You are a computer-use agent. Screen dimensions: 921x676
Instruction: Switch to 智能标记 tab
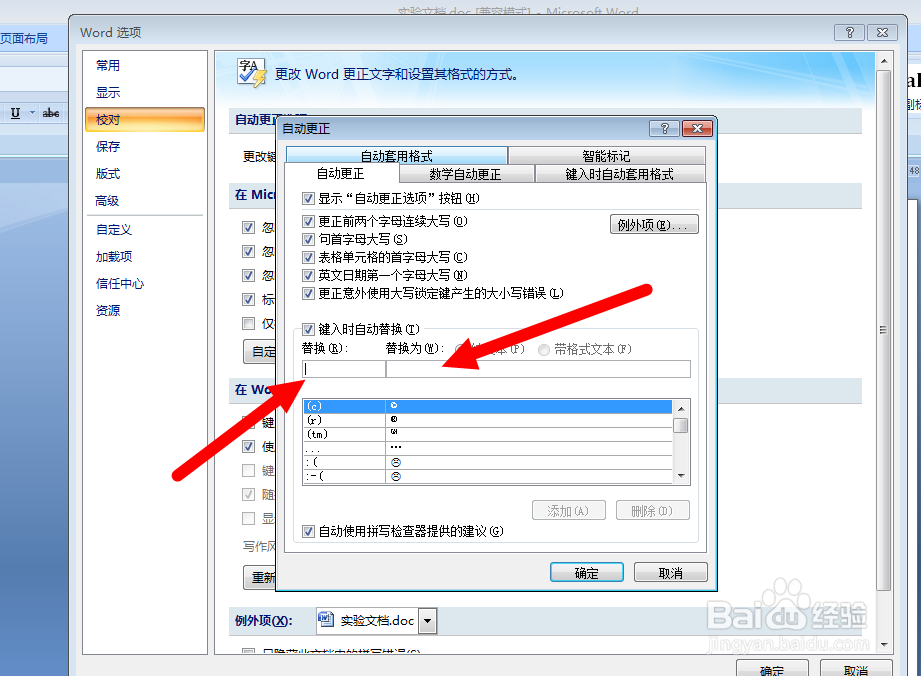(x=606, y=156)
